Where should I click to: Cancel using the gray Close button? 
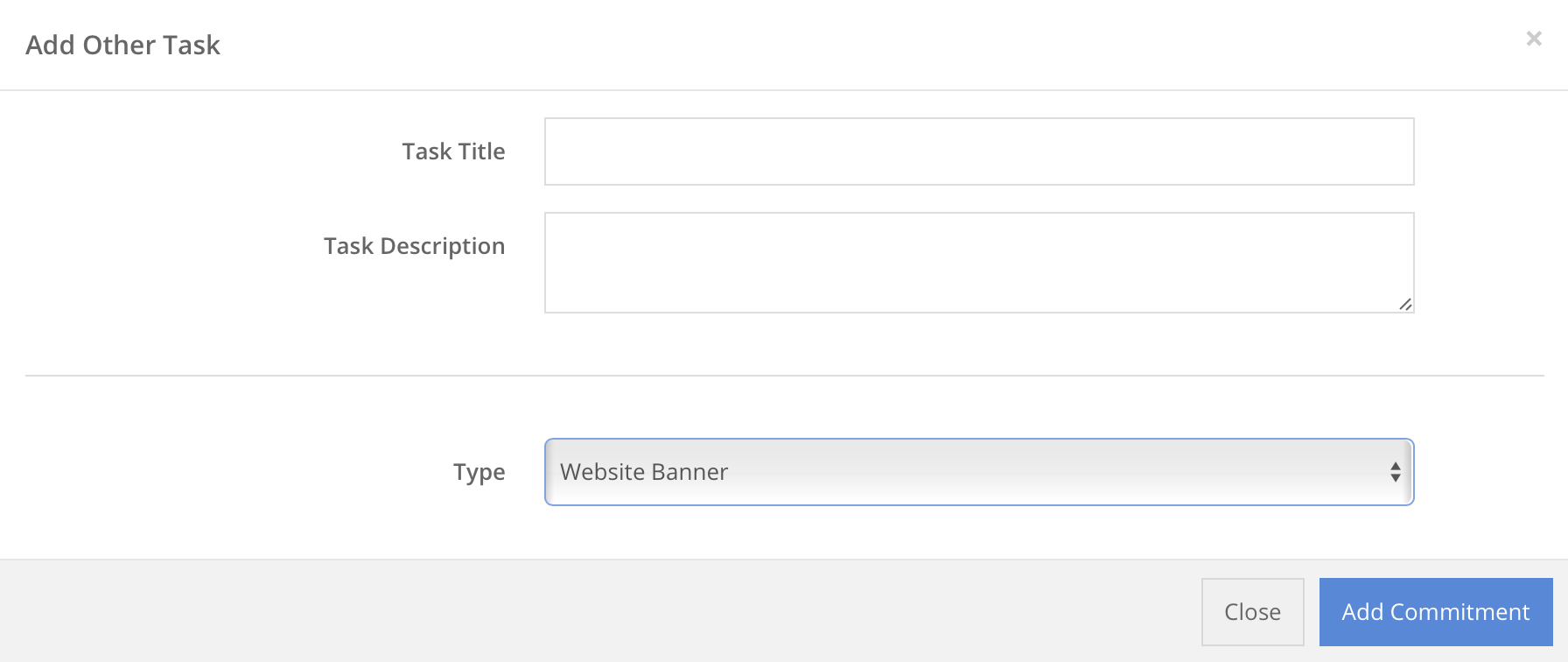pos(1252,612)
